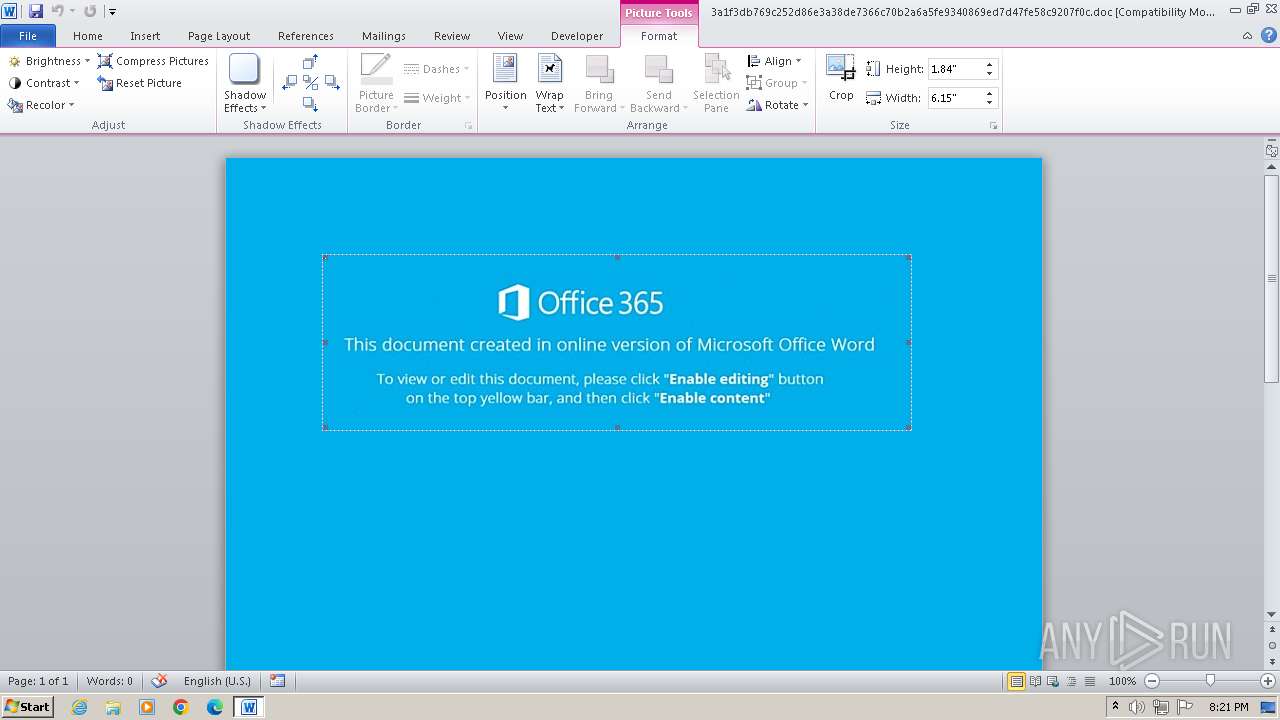Image resolution: width=1280 pixels, height=720 pixels.
Task: Switch to the Insert ribbon tab
Action: point(145,36)
